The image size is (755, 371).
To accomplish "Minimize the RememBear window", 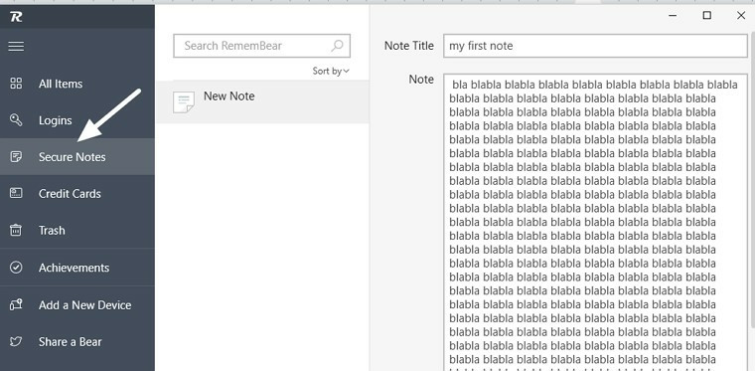I will point(673,15).
